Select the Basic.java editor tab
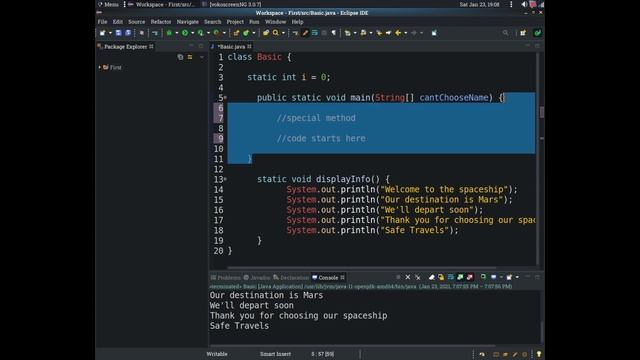Viewport: 640px width, 360px height. tap(231, 47)
